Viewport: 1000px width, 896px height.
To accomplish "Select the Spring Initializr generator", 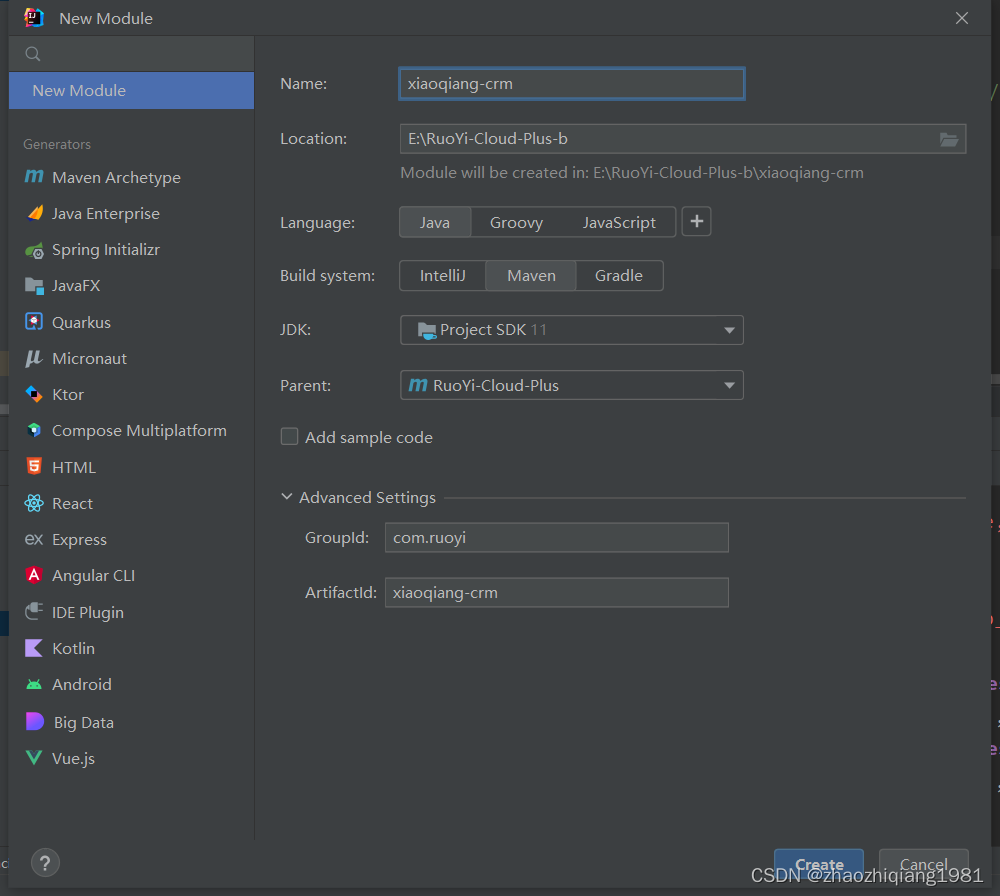I will tap(104, 249).
